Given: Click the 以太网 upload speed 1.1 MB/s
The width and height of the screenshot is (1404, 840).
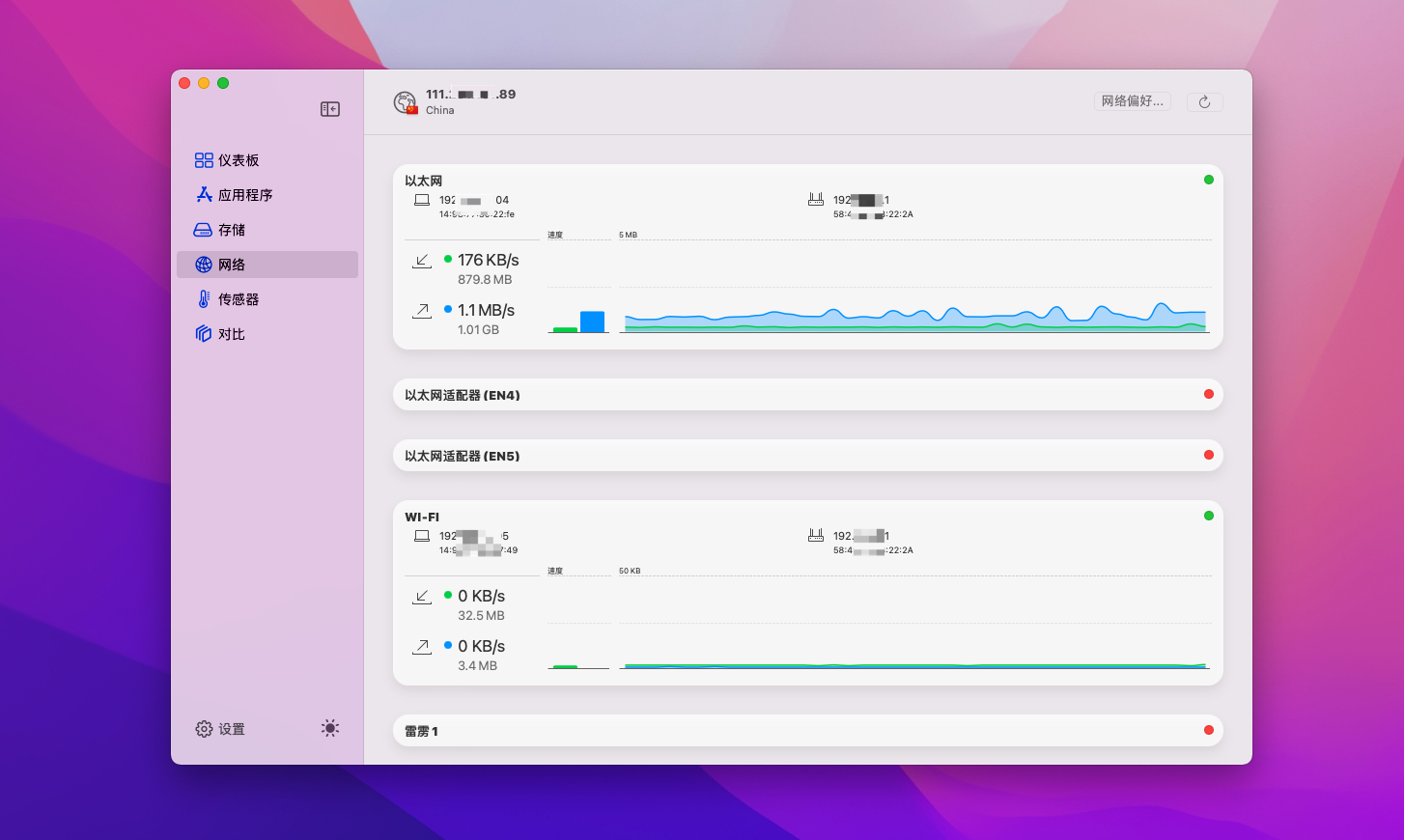Looking at the screenshot, I should point(486,310).
